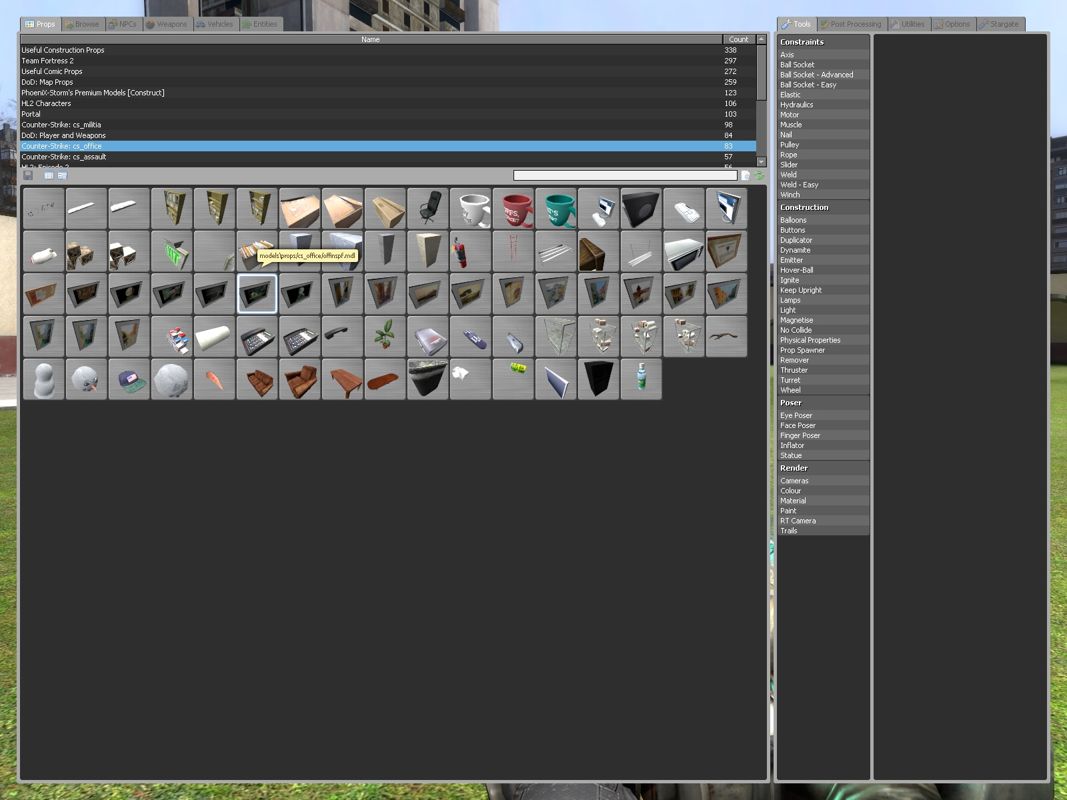The height and width of the screenshot is (800, 1067).
Task: Select the Portal prop category
Action: pos(388,114)
